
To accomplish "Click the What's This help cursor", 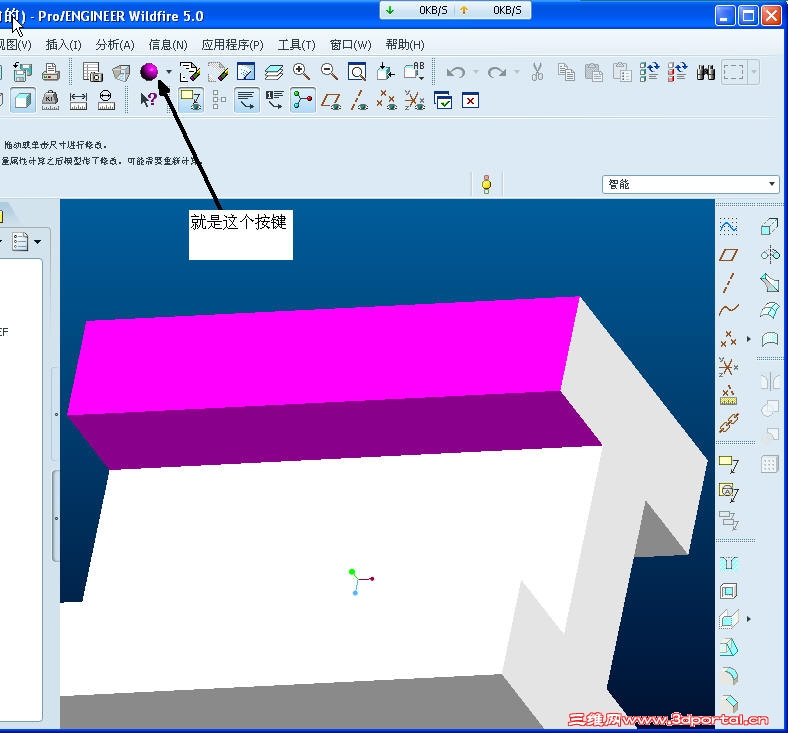I will (x=148, y=100).
